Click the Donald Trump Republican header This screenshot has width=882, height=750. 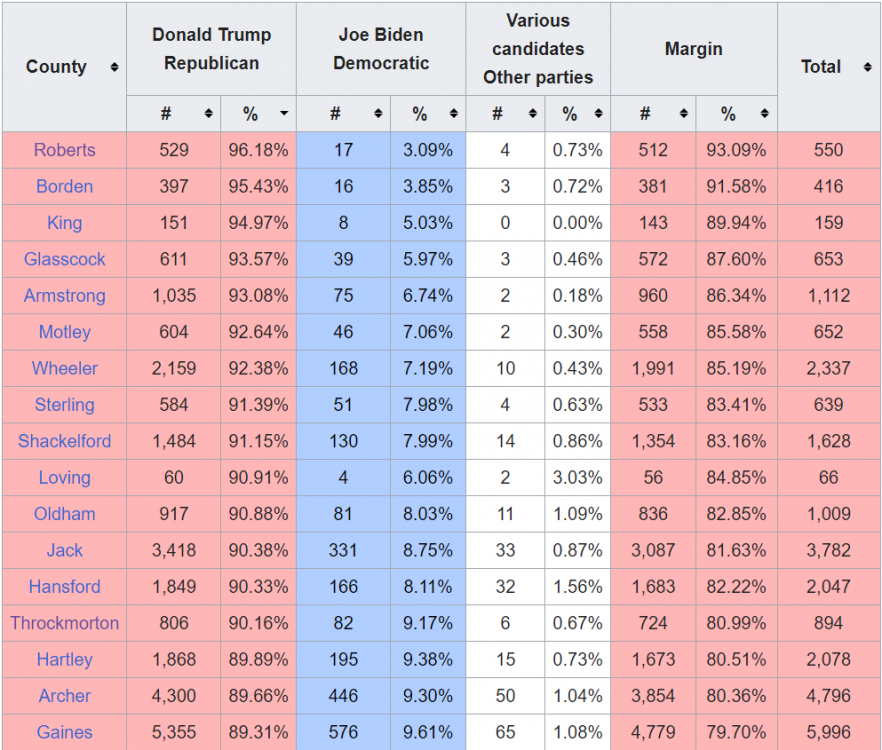211,49
